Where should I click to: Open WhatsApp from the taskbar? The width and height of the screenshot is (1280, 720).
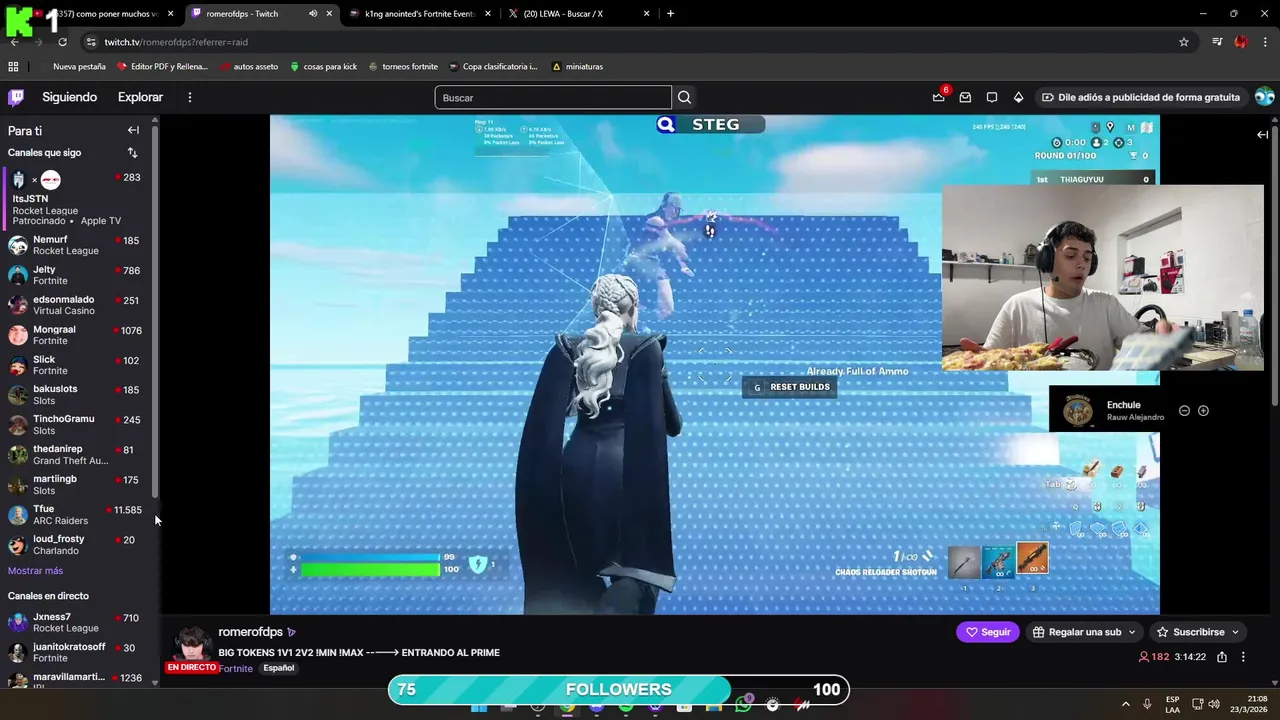pyautogui.click(x=743, y=705)
